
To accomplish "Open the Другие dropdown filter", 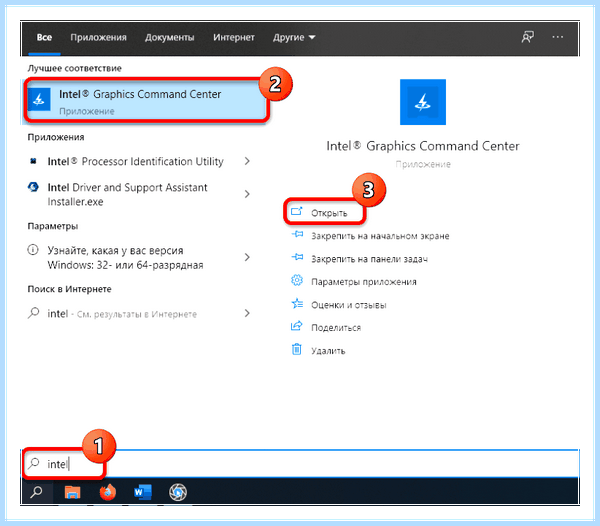I will (294, 37).
